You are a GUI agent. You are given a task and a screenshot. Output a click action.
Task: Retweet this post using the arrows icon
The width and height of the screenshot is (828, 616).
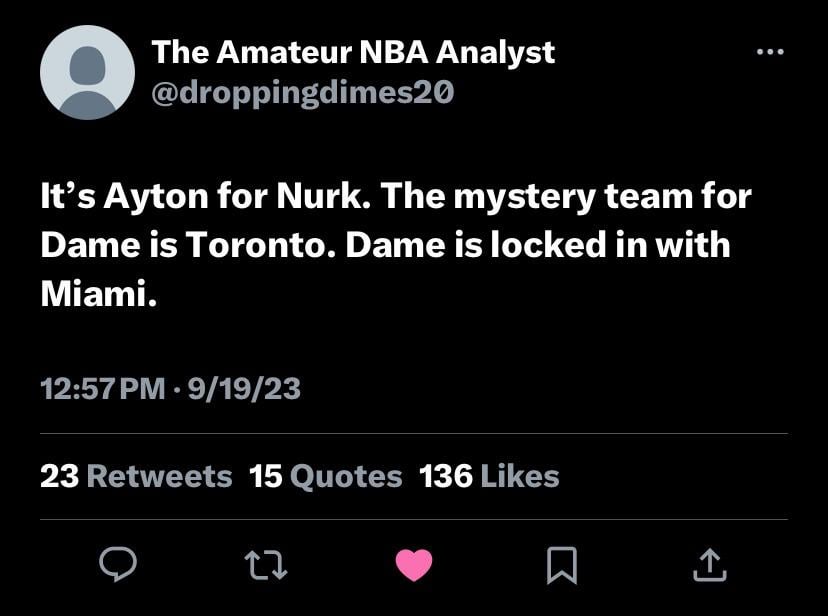[267, 567]
